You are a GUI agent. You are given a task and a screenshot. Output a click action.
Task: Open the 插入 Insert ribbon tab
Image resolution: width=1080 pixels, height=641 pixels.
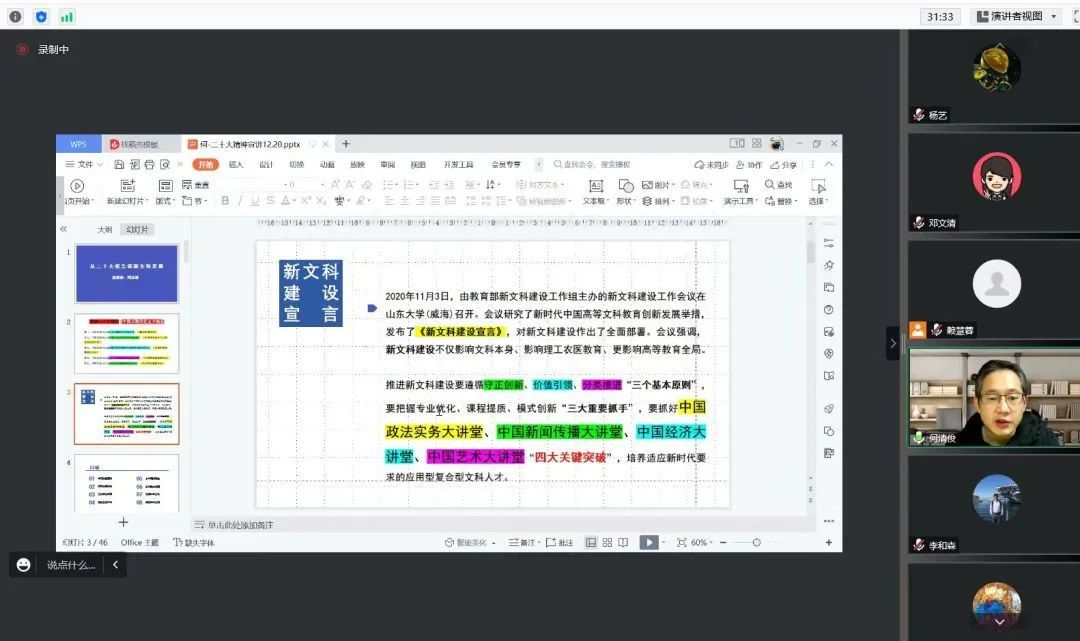tap(236, 164)
